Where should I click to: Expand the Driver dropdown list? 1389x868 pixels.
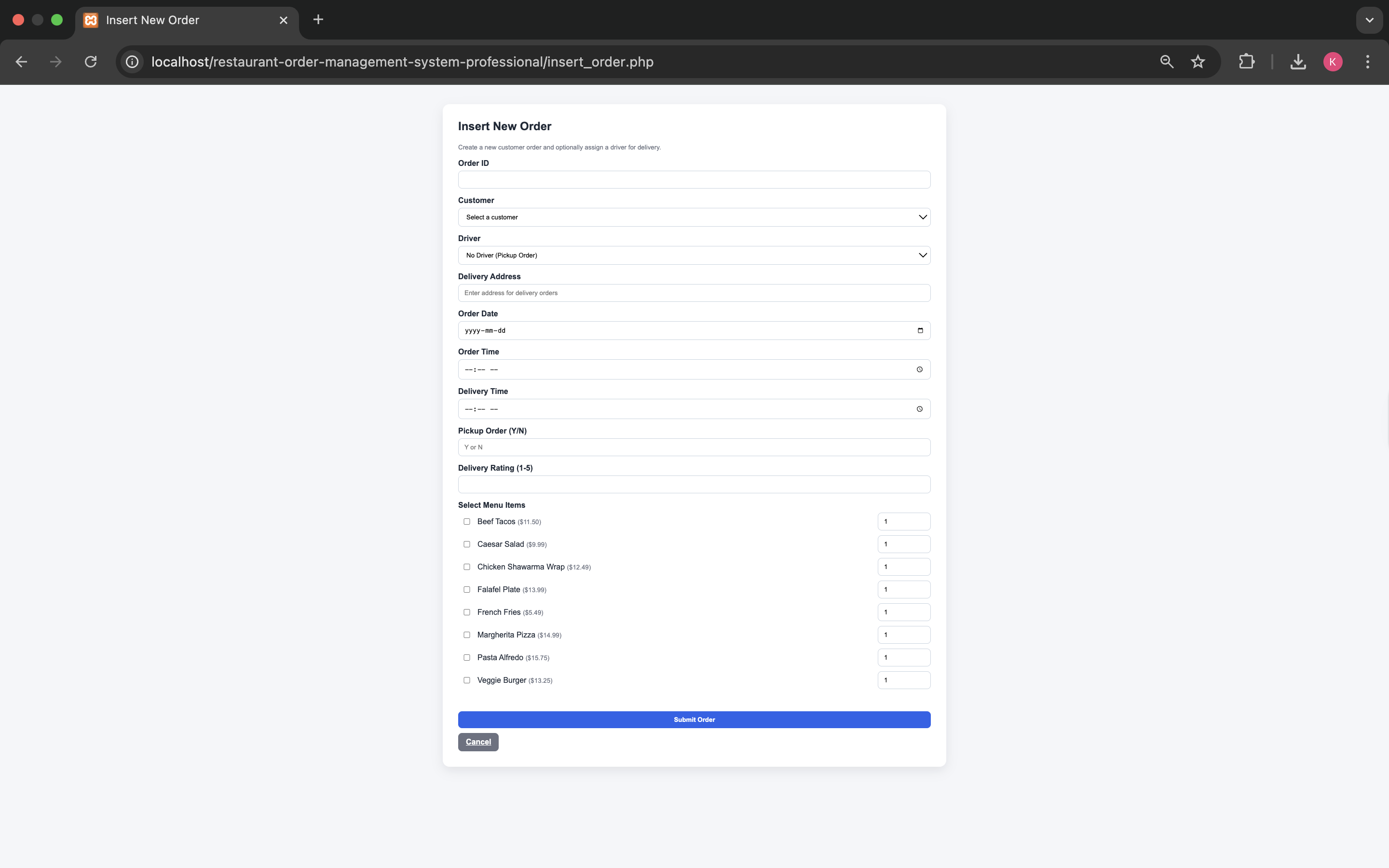click(x=694, y=256)
